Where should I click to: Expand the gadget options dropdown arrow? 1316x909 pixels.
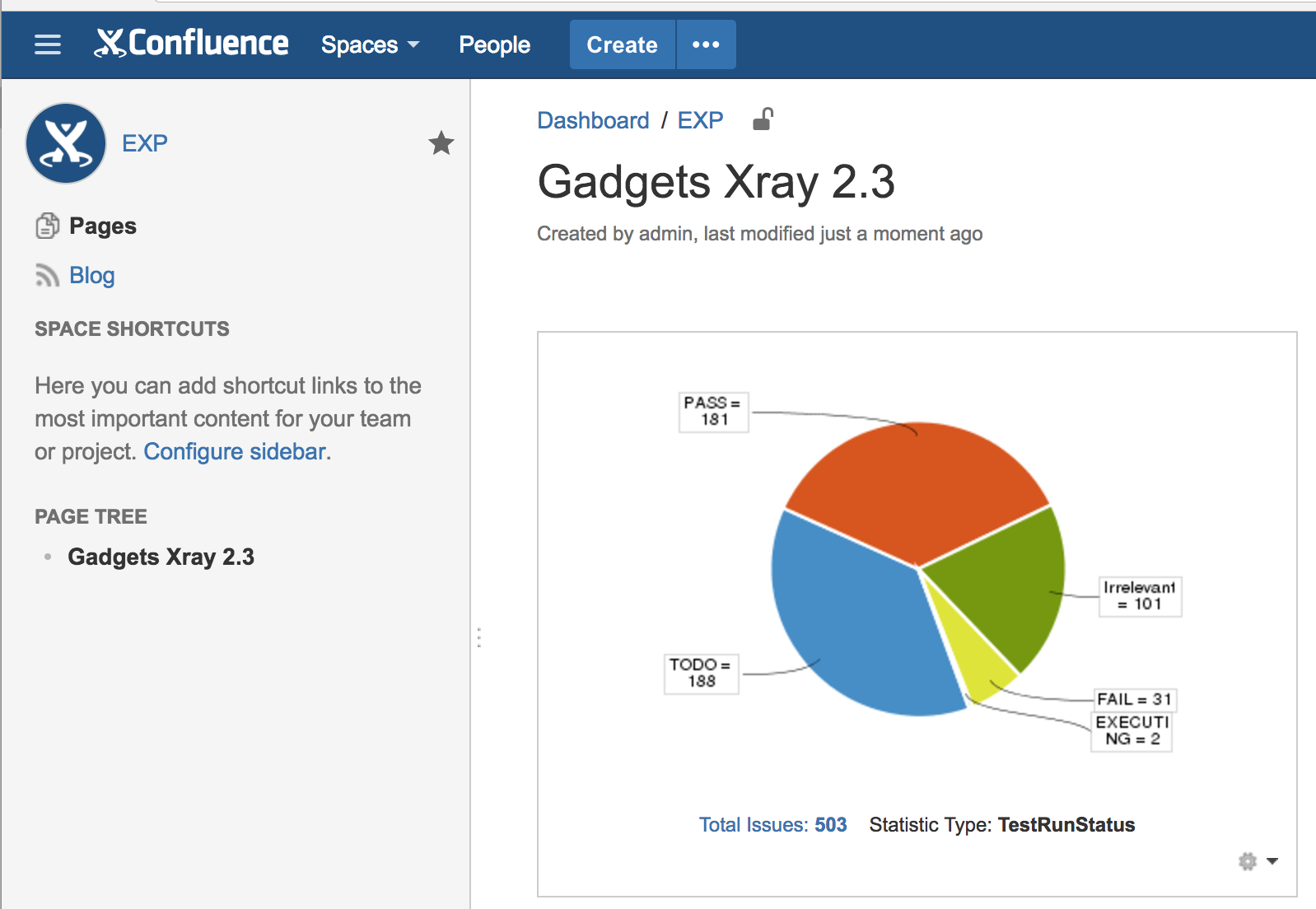[x=1272, y=861]
